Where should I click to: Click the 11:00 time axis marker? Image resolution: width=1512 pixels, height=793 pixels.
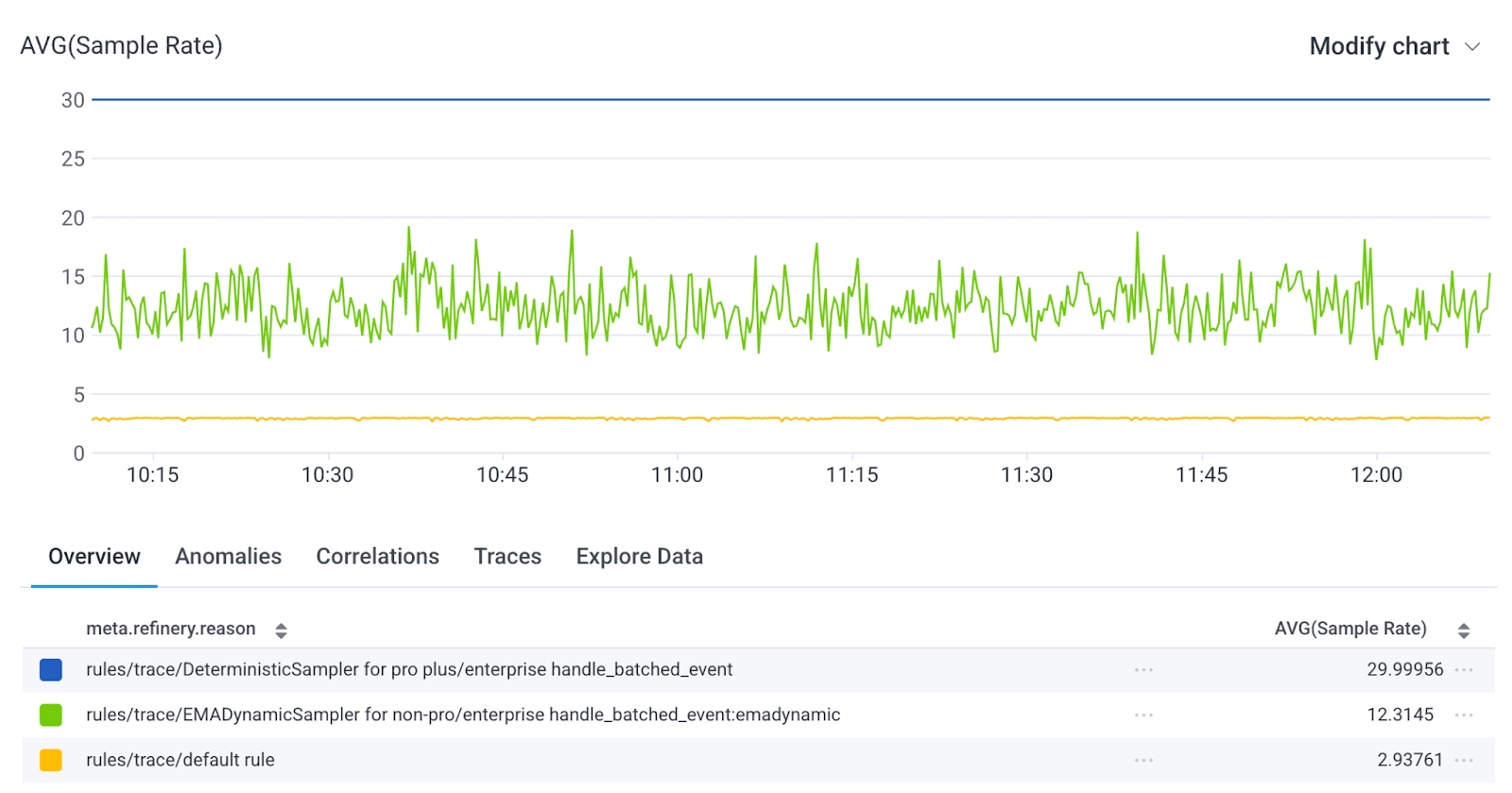677,474
